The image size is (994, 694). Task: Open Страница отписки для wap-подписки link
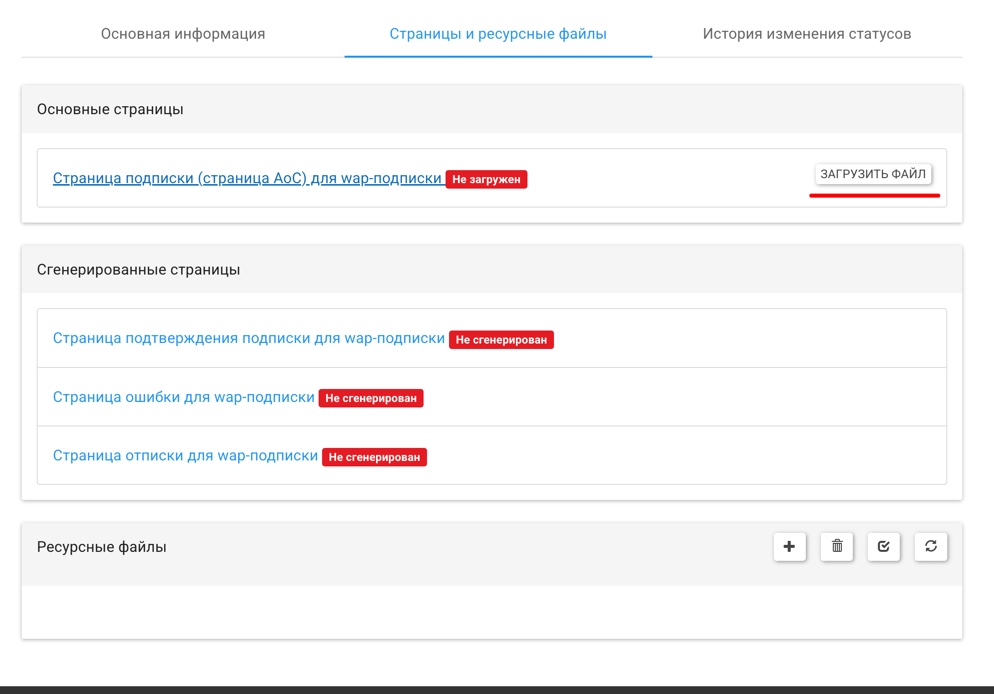pyautogui.click(x=185, y=456)
